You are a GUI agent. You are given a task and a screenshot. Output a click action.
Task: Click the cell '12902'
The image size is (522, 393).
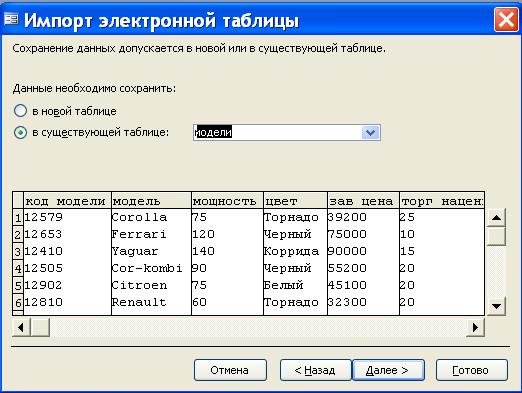tap(67, 285)
